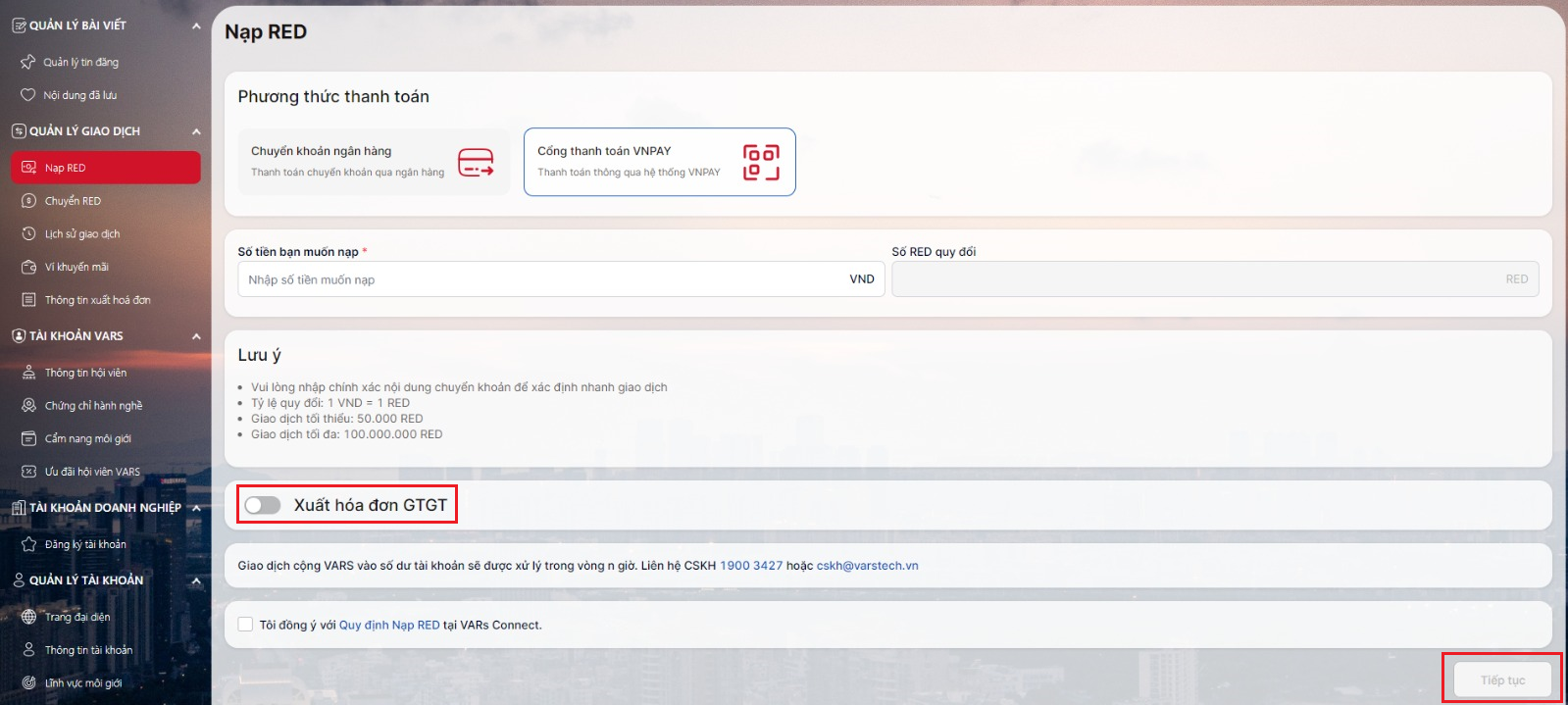Click the heart icon for Nội dung đã lưu
1568x705 pixels.
click(27, 95)
